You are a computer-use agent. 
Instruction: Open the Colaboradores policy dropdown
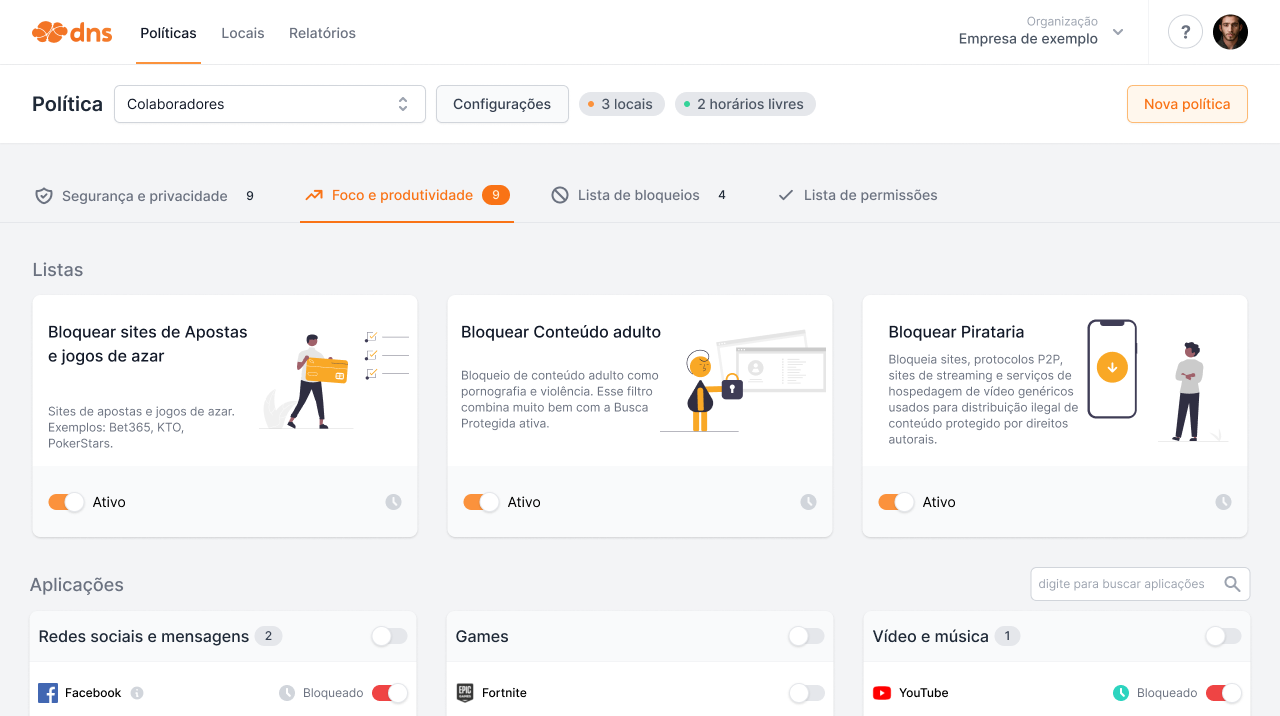coord(270,104)
